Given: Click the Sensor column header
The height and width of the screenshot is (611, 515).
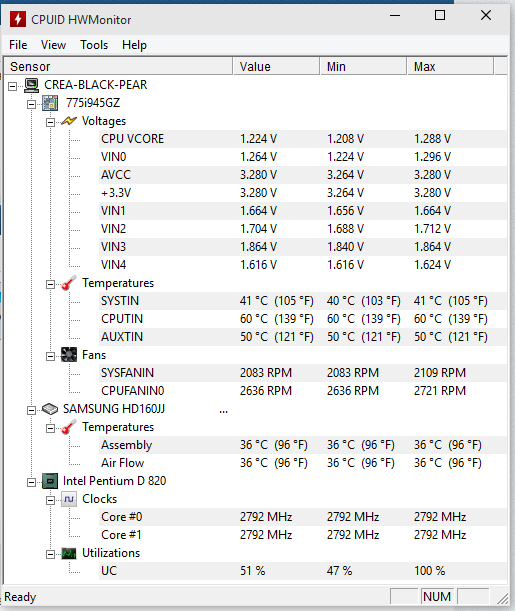Looking at the screenshot, I should [118, 67].
